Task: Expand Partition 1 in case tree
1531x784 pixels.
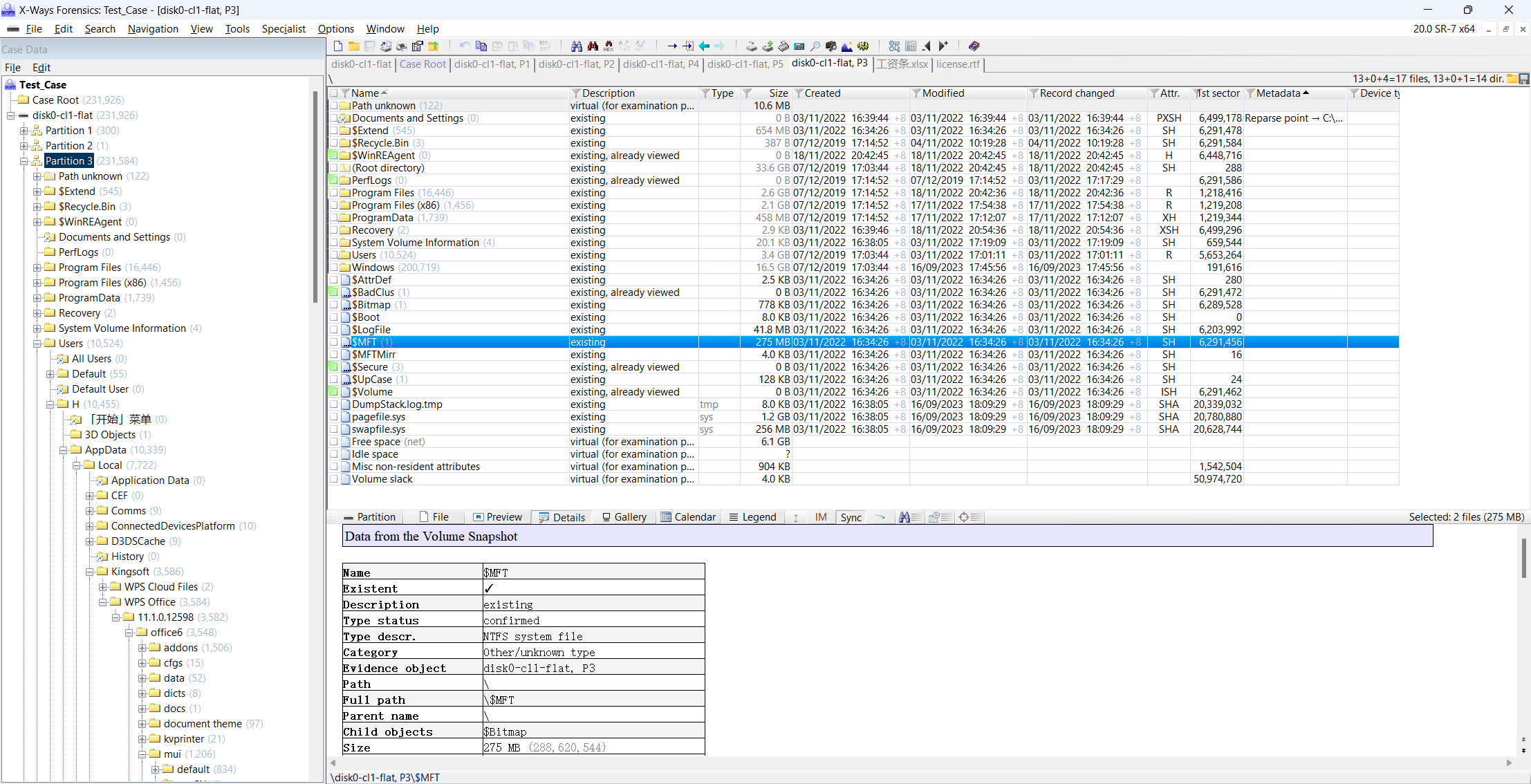Action: (x=24, y=131)
